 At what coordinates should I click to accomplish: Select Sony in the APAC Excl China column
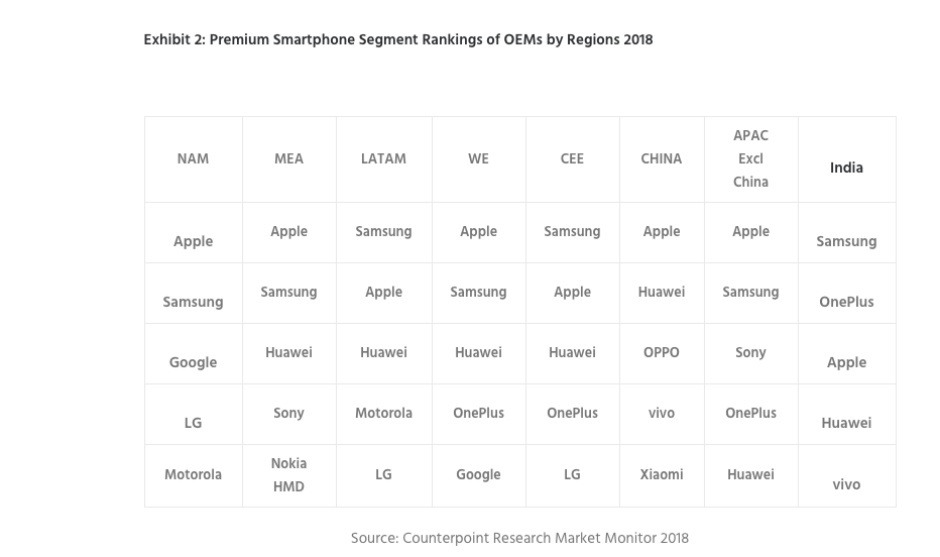click(750, 353)
